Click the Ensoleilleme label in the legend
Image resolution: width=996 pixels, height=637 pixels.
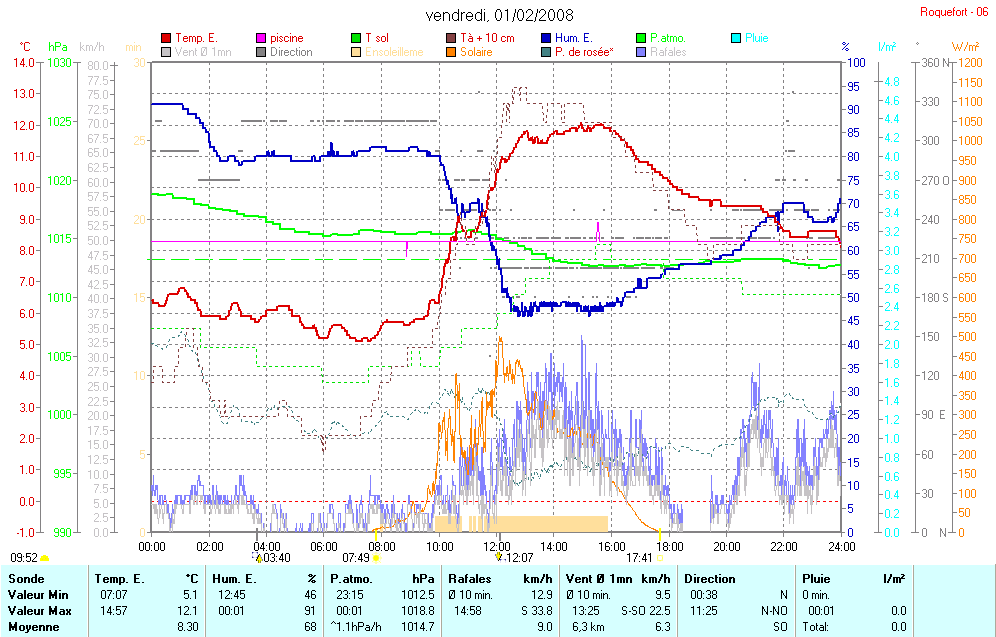[394, 52]
